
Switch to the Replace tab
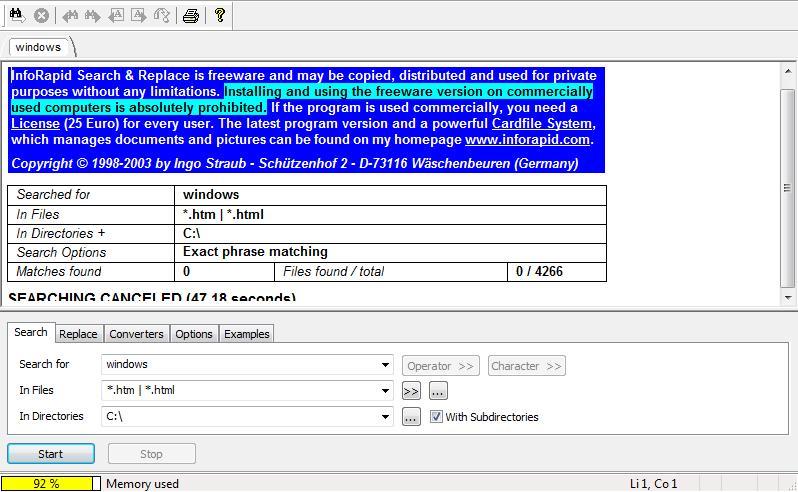78,334
